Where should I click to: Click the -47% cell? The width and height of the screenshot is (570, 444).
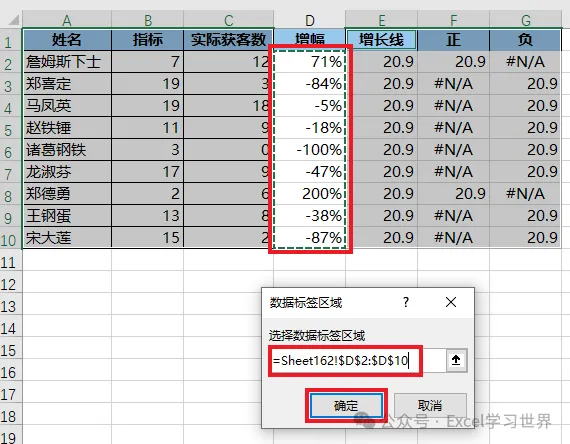point(309,172)
